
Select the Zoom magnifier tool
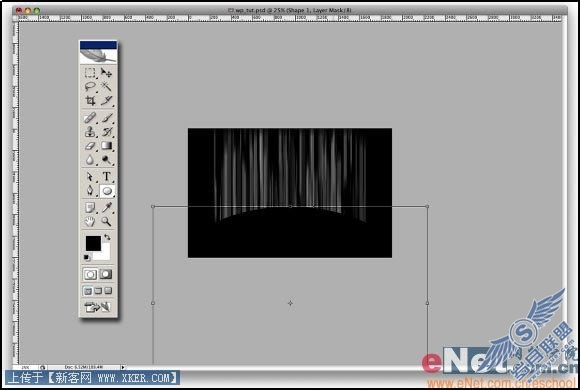107,221
